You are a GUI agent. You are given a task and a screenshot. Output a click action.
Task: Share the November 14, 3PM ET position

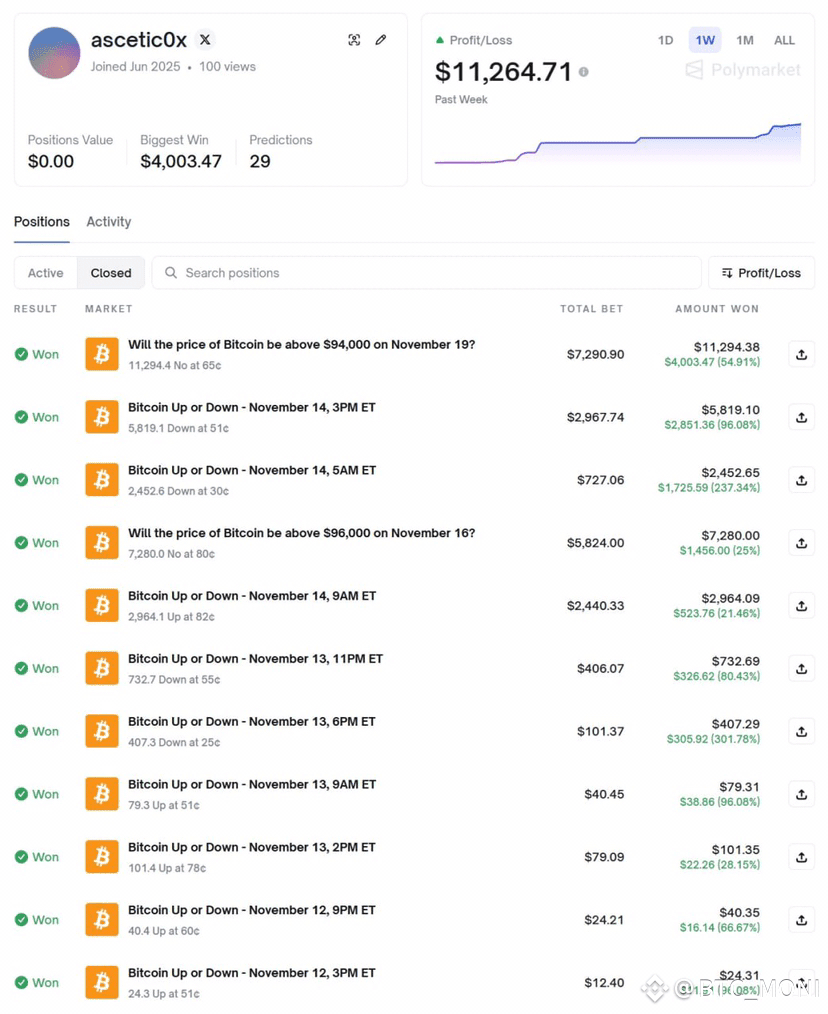(x=801, y=417)
